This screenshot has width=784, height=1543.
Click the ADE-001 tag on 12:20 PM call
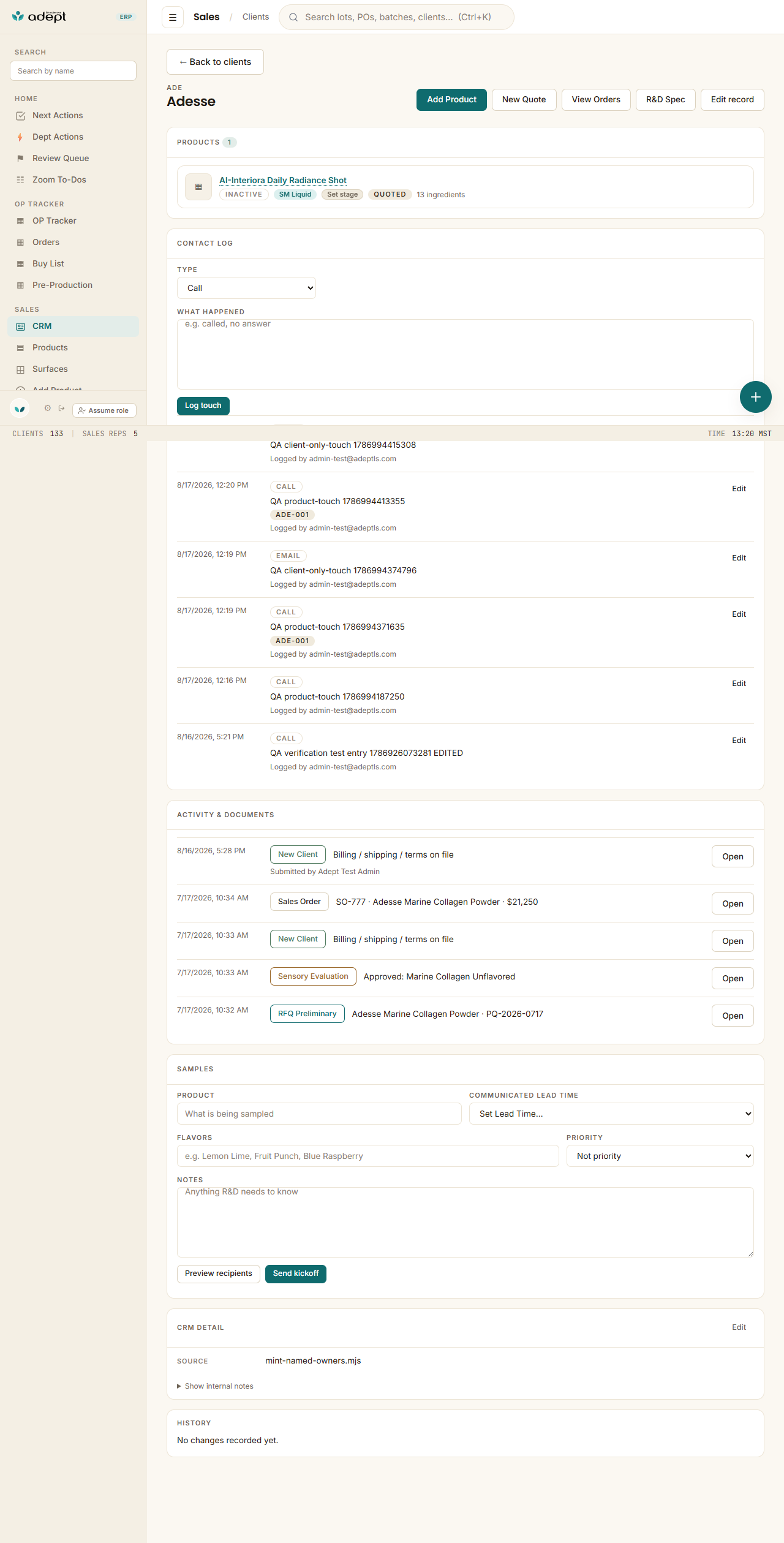coord(292,515)
